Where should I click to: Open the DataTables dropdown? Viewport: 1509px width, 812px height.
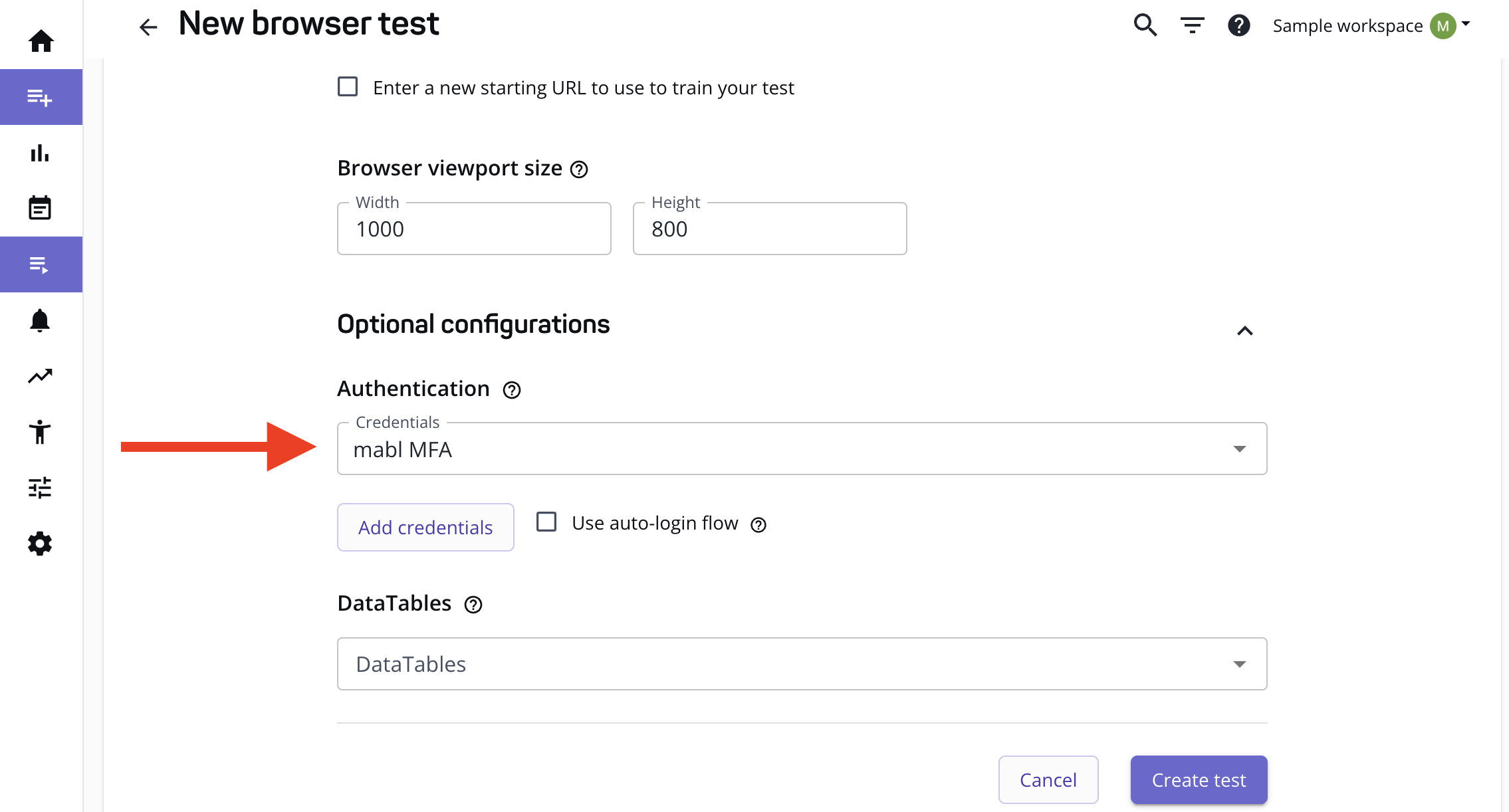click(x=1239, y=663)
